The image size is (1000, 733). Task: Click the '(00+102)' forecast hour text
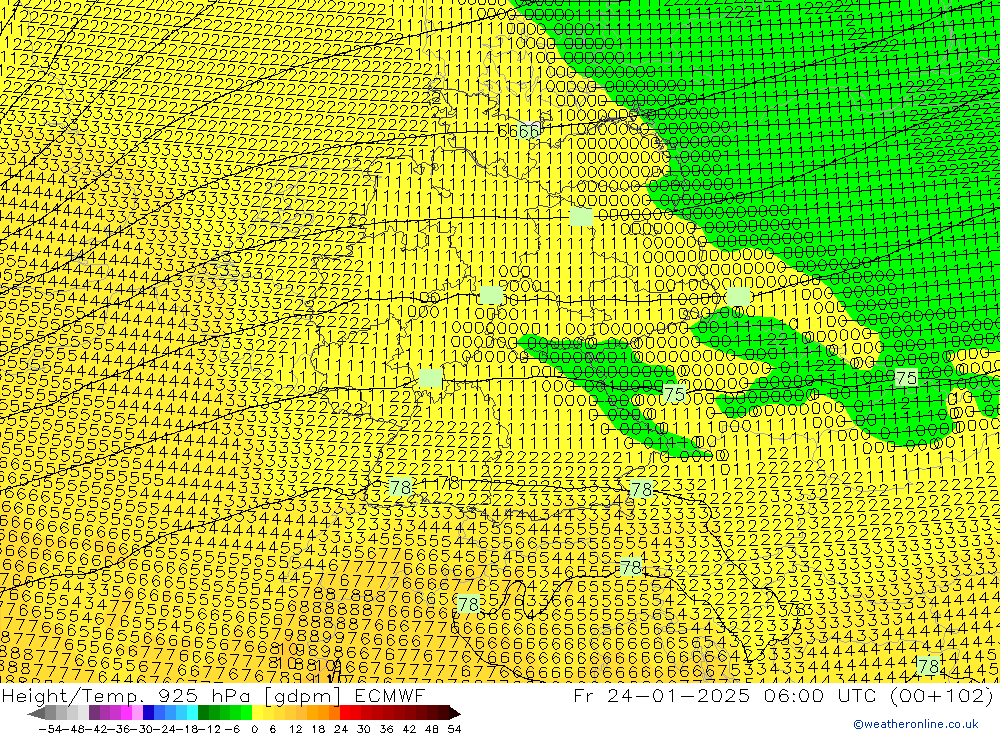point(942,695)
